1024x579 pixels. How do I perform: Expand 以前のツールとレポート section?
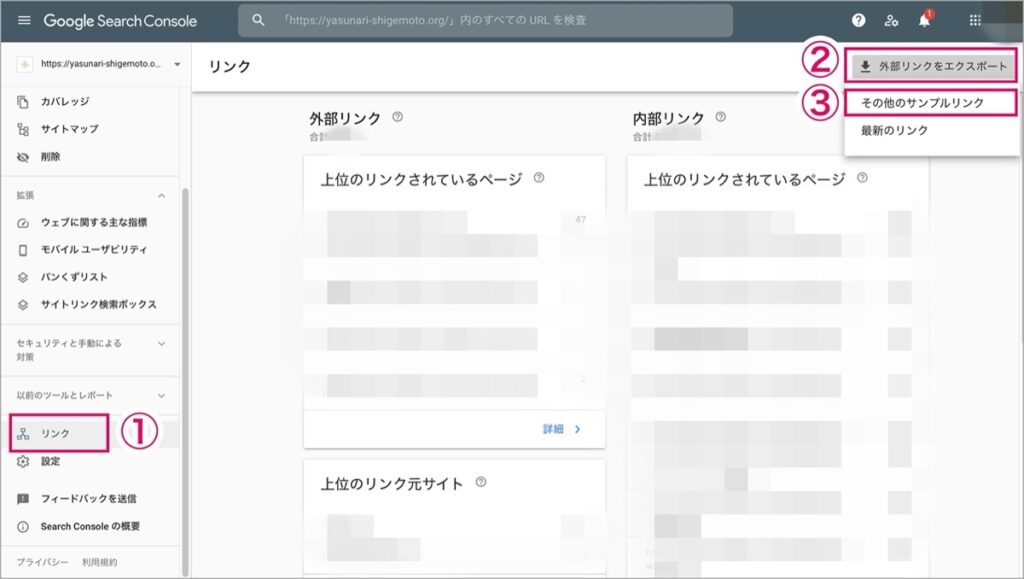161,396
